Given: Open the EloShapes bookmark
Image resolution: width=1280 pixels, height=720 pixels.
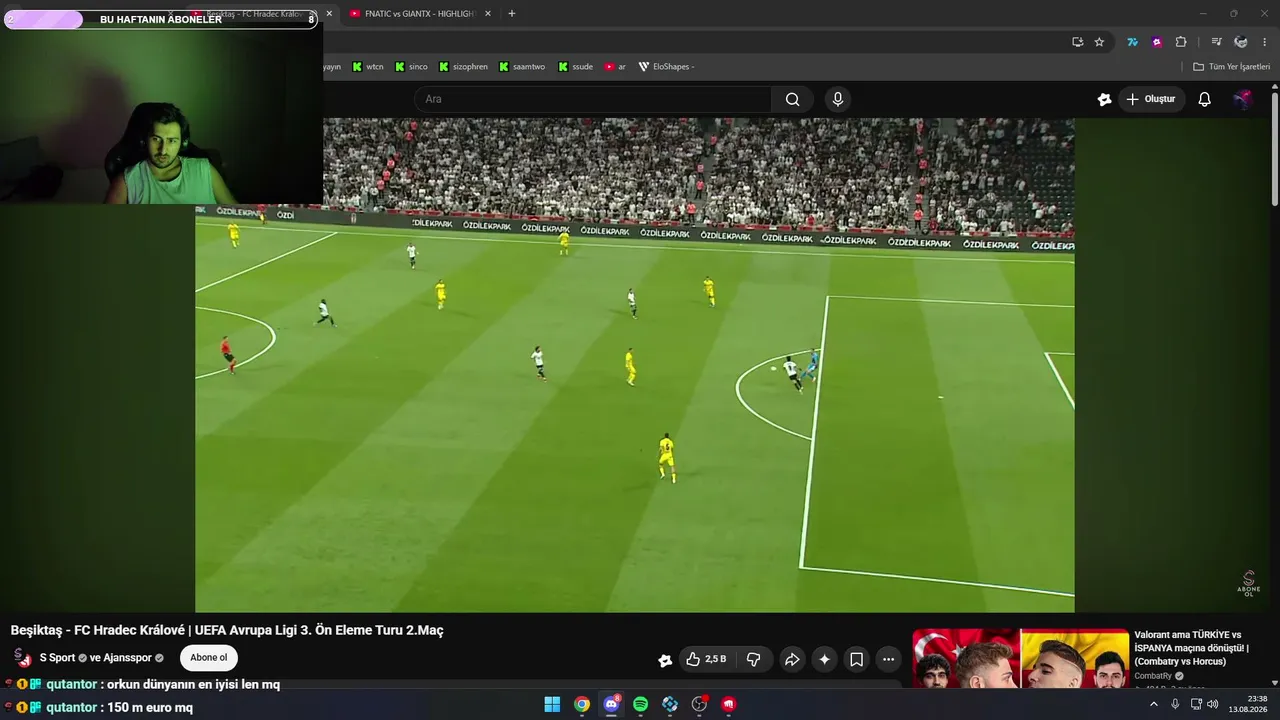Looking at the screenshot, I should tap(666, 67).
